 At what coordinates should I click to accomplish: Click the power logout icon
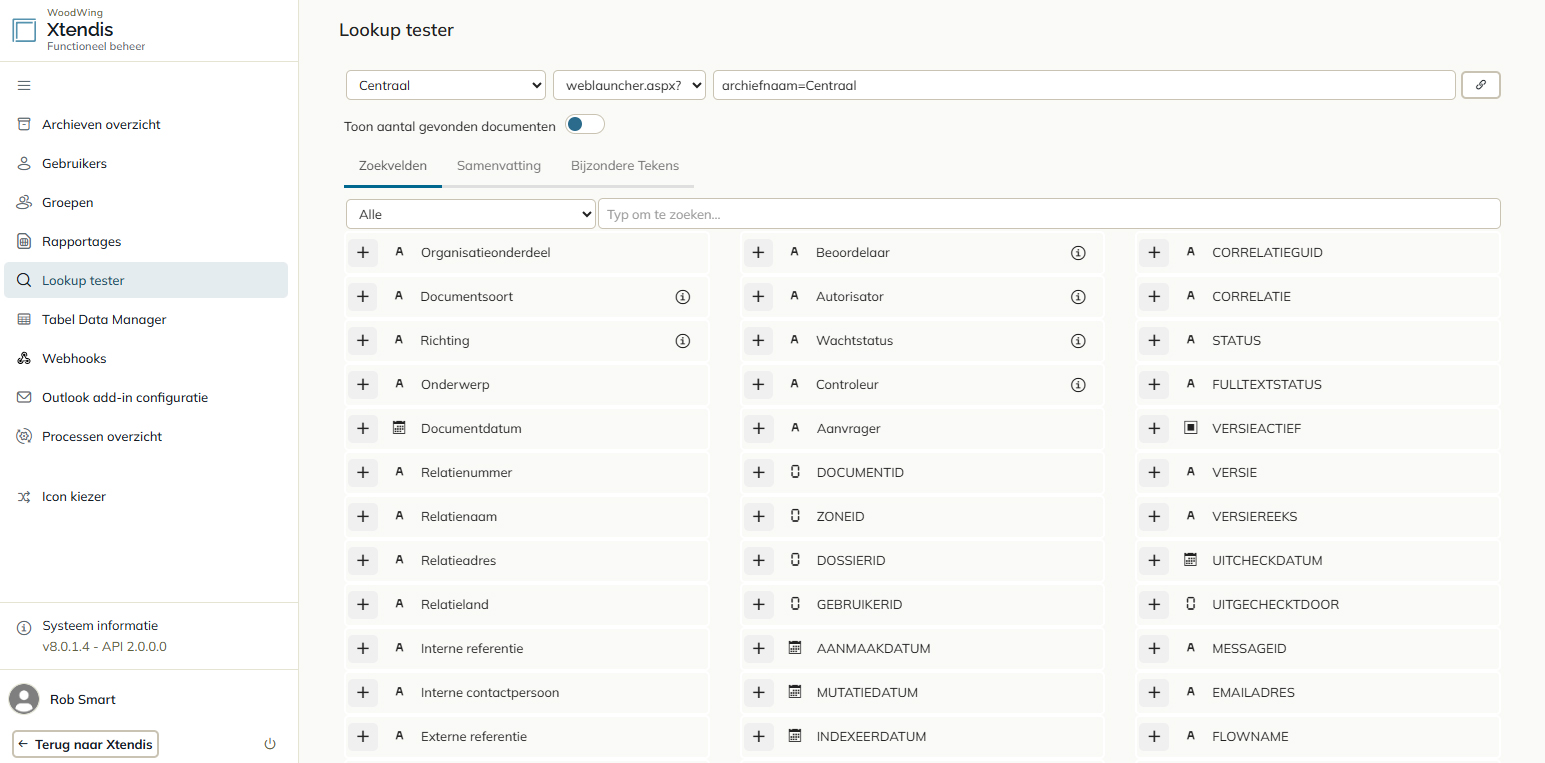pyautogui.click(x=269, y=744)
